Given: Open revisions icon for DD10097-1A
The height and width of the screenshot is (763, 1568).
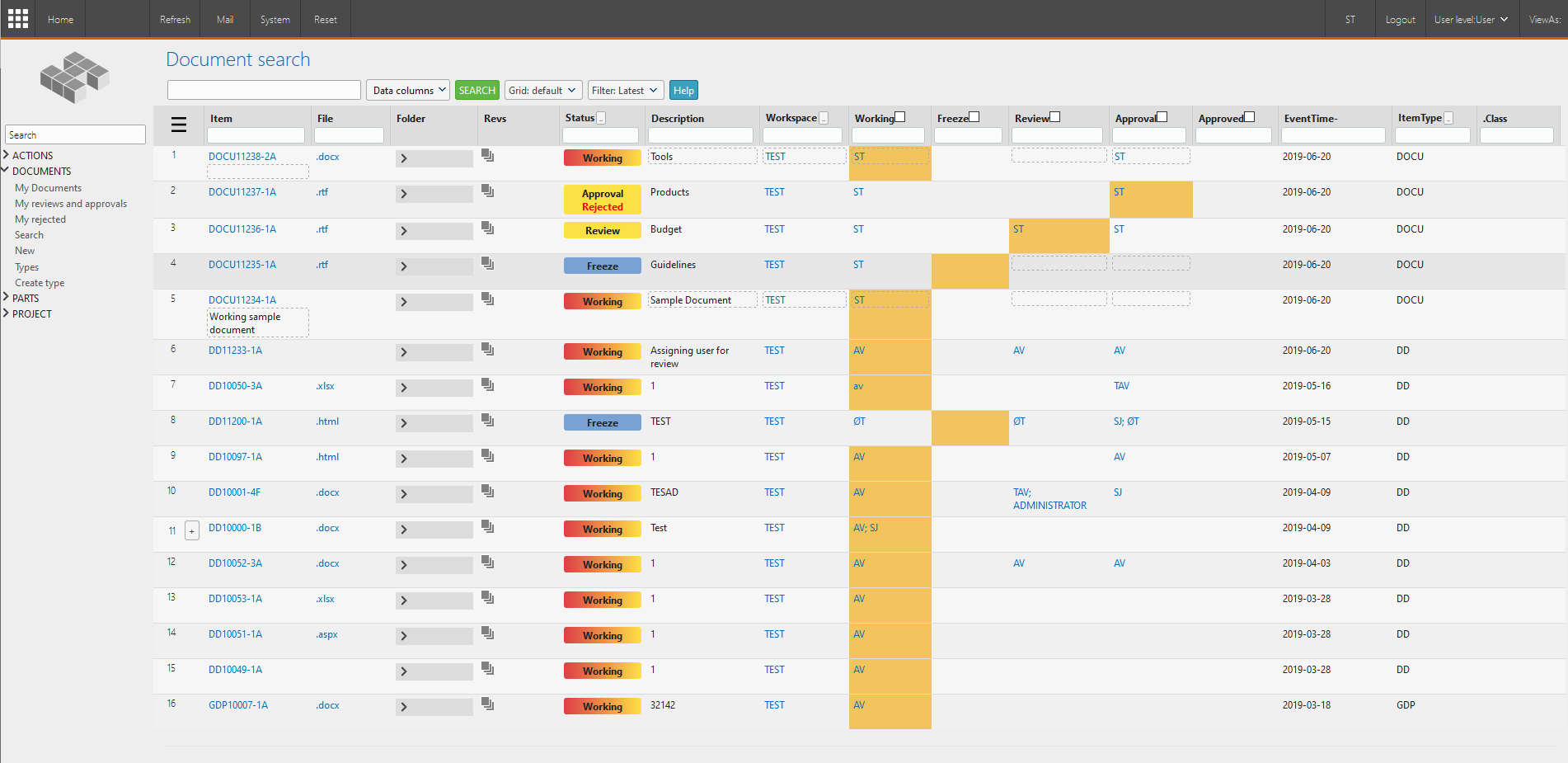Looking at the screenshot, I should pyautogui.click(x=488, y=455).
